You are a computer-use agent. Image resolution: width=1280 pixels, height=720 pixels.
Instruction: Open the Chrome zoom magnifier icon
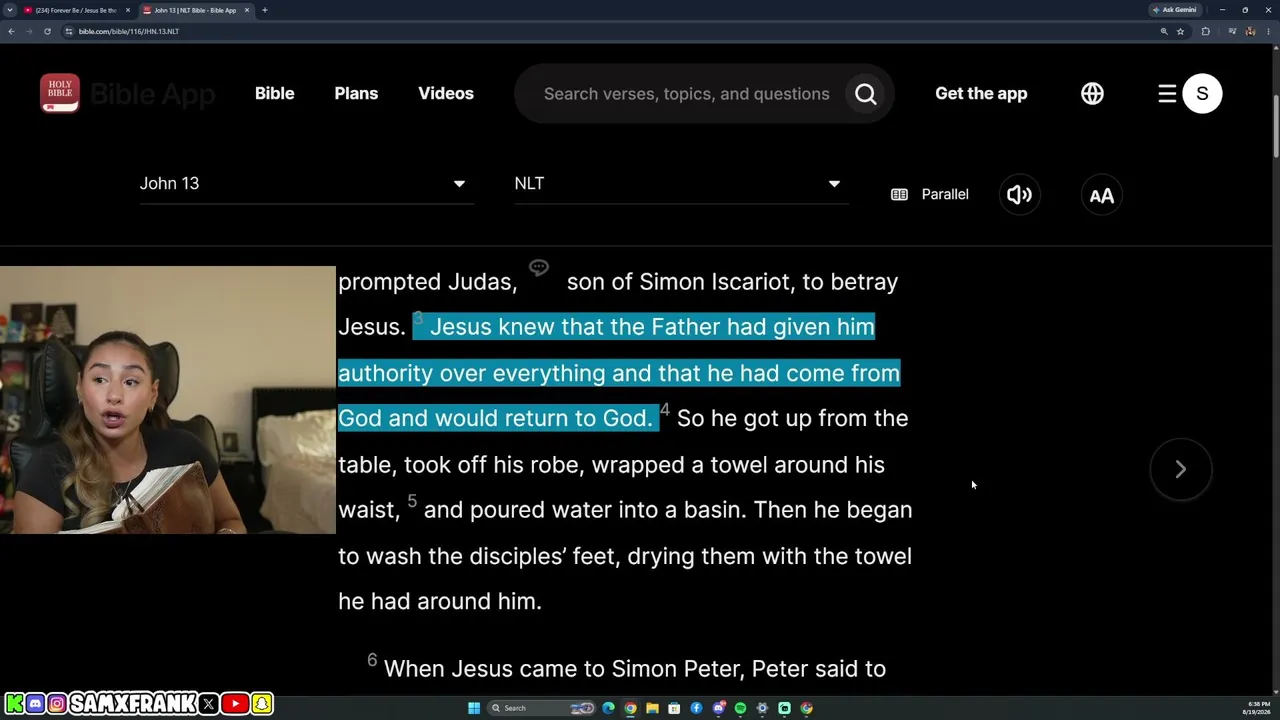(x=1164, y=31)
